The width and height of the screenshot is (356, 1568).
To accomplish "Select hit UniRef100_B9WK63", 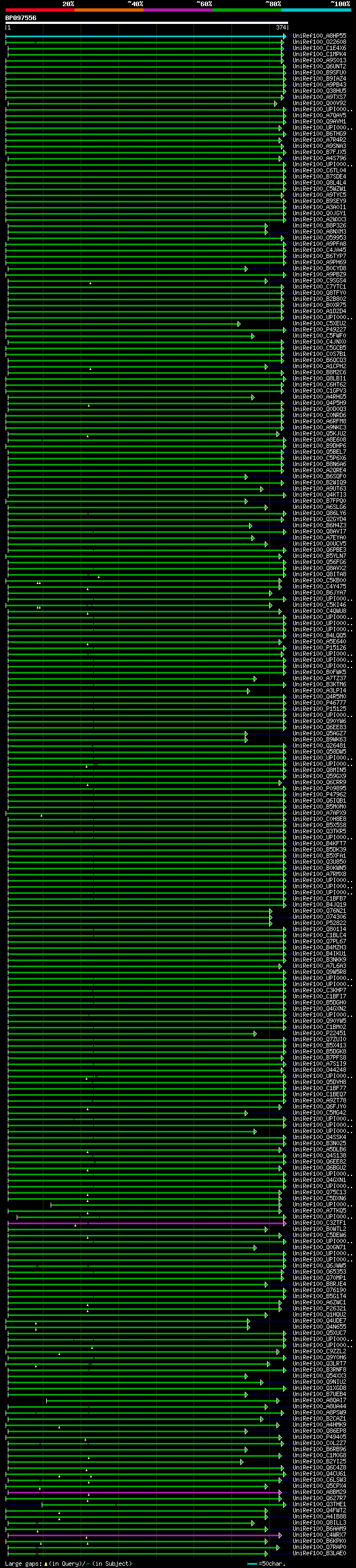I will (319, 739).
